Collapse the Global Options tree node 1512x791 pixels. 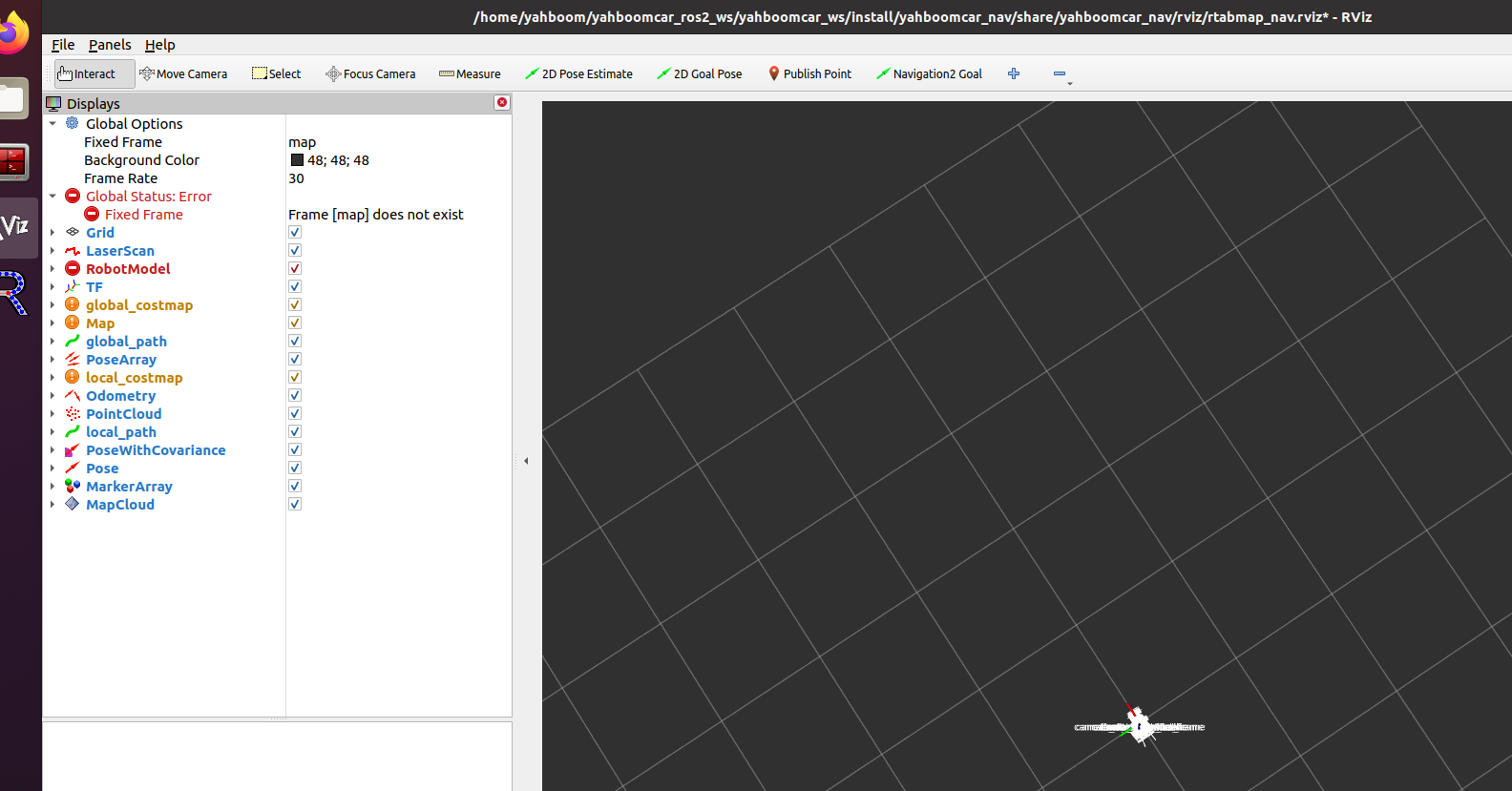(52, 123)
